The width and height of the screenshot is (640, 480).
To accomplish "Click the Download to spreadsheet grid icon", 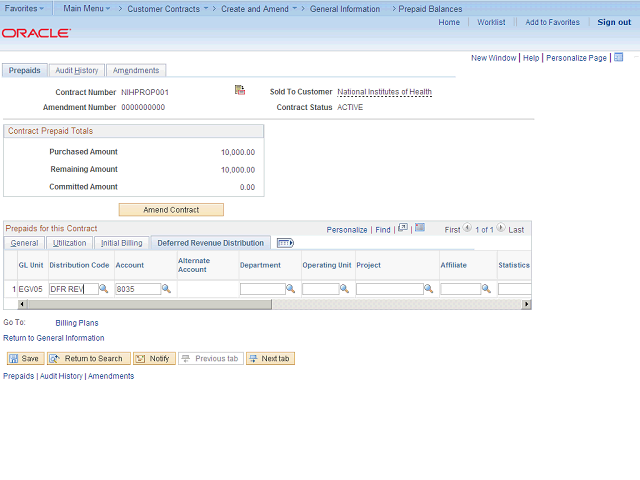I will click(420, 228).
